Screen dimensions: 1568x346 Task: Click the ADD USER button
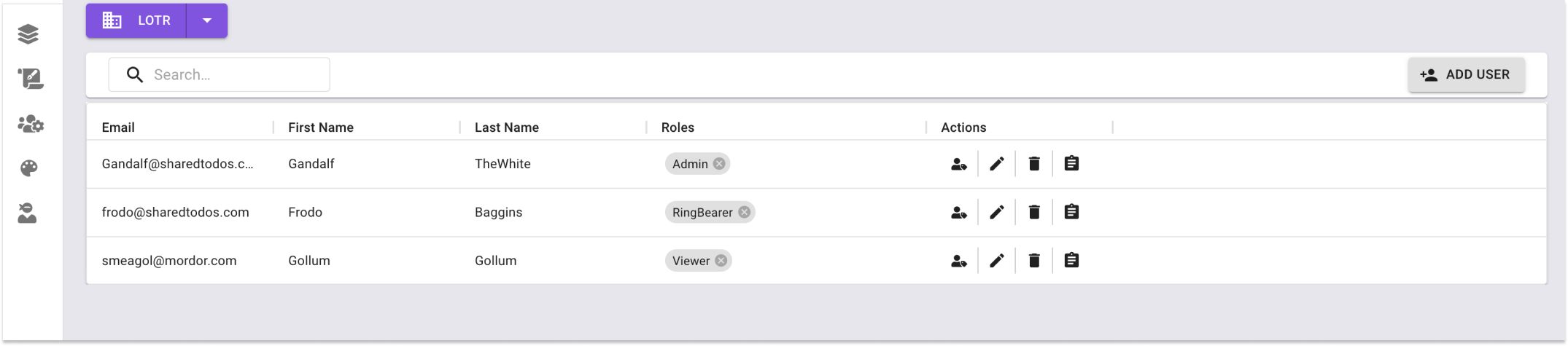coord(1465,74)
